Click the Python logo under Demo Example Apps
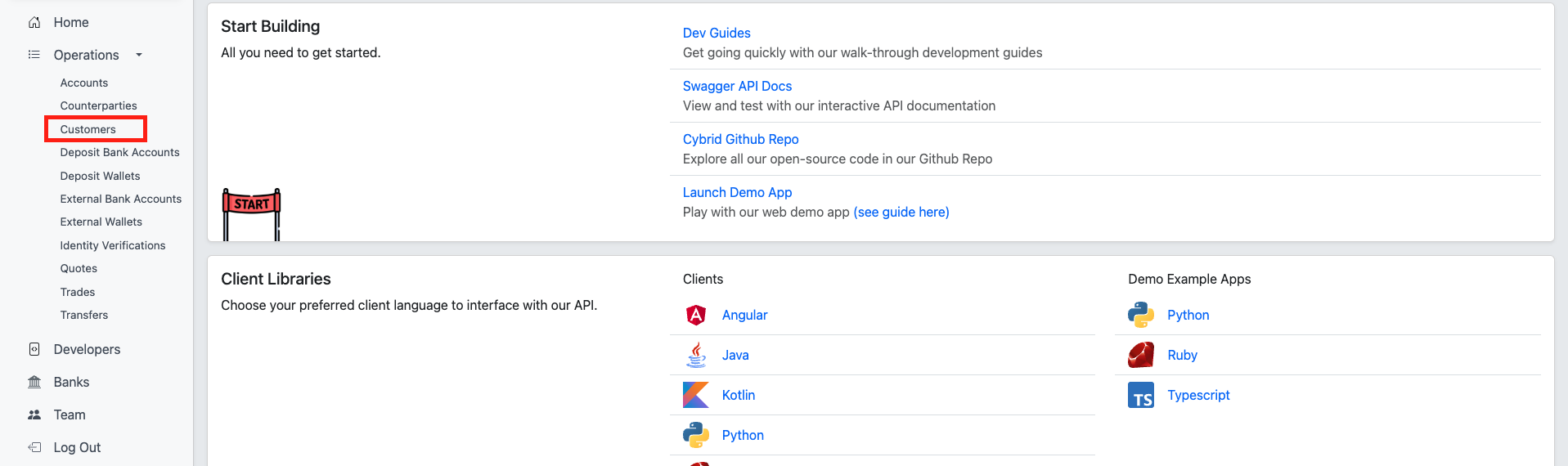 [x=1141, y=315]
